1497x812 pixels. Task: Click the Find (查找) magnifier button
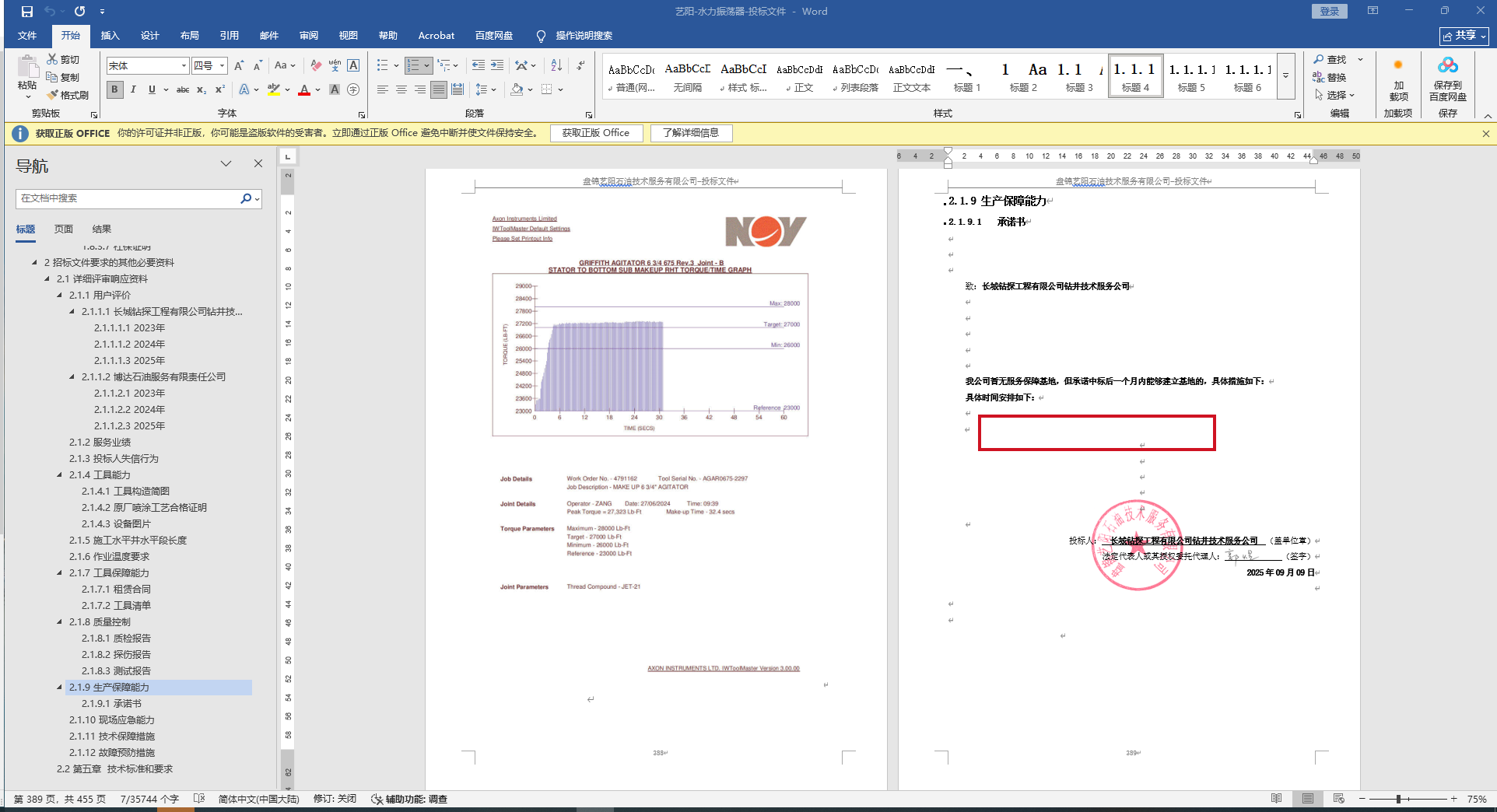(1330, 59)
